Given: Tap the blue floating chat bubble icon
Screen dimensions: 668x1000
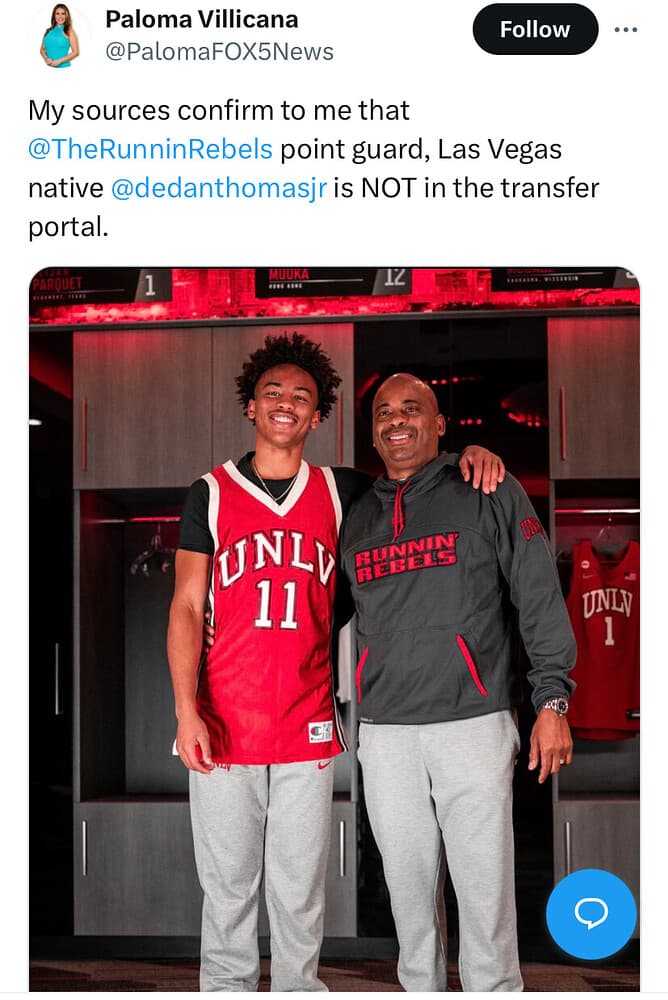Looking at the screenshot, I should 591,914.
